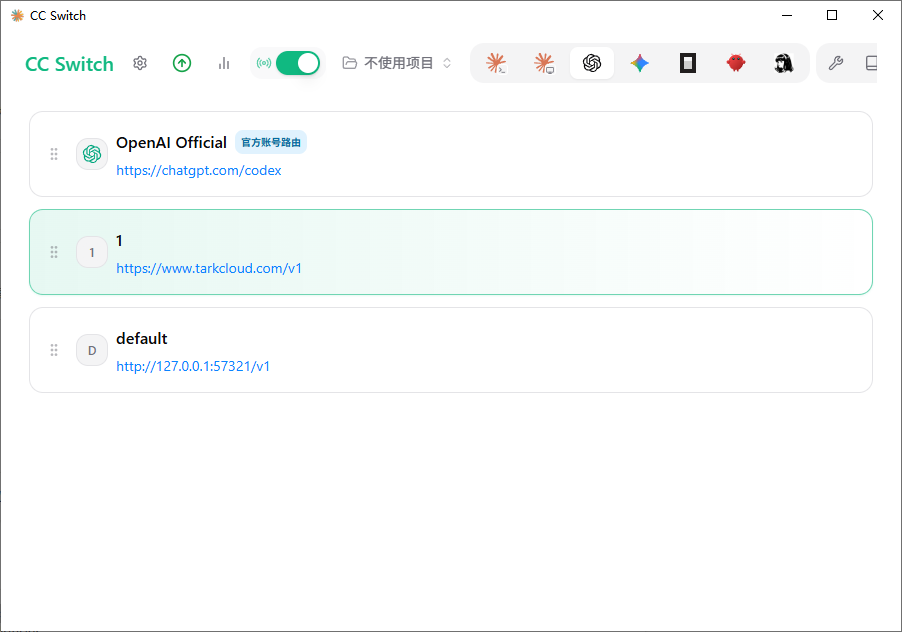Click the drag handle for the default provider
The image size is (902, 632).
54,350
